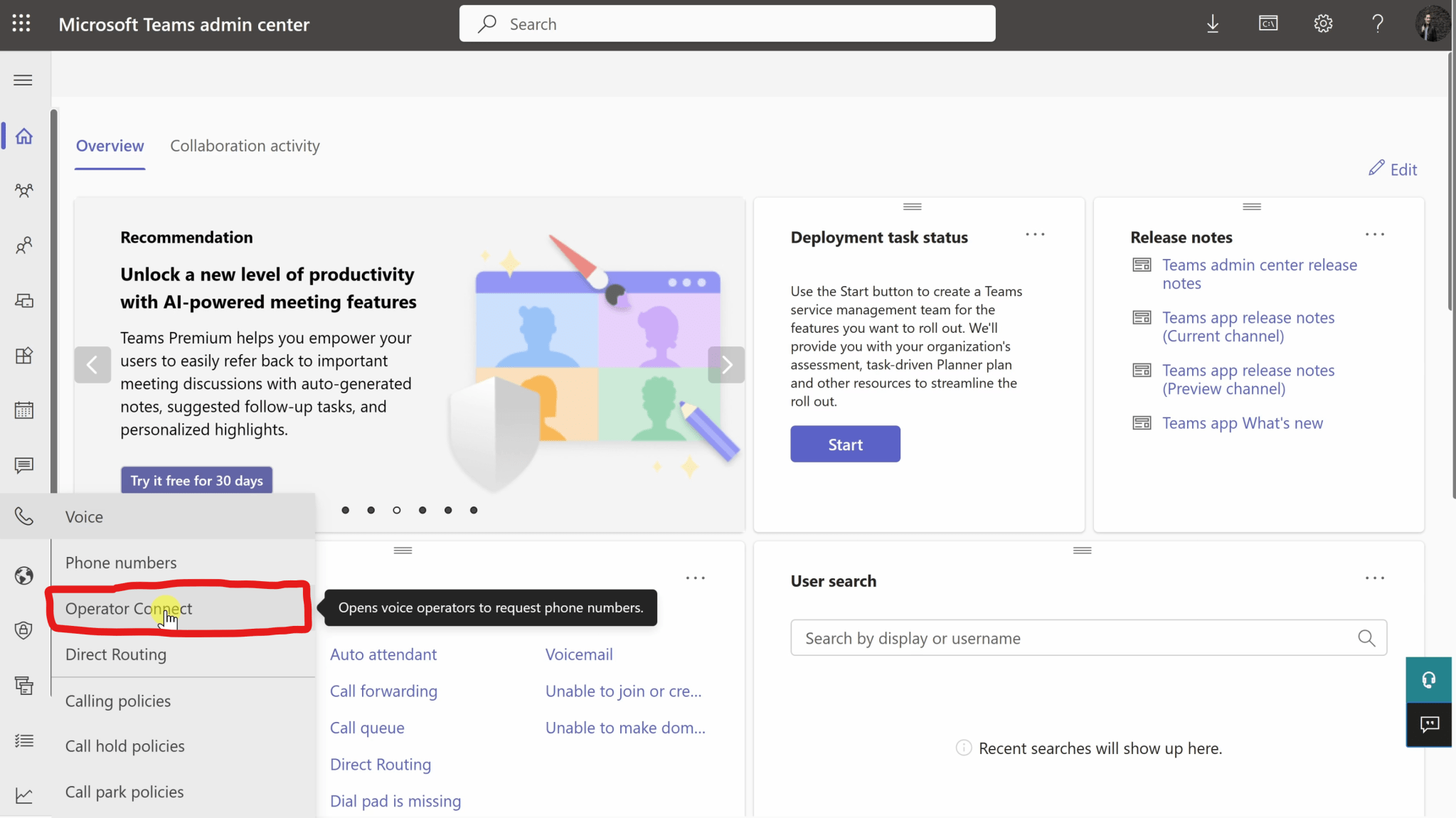
Task: Select third hollow carousel dot
Action: coord(397,510)
